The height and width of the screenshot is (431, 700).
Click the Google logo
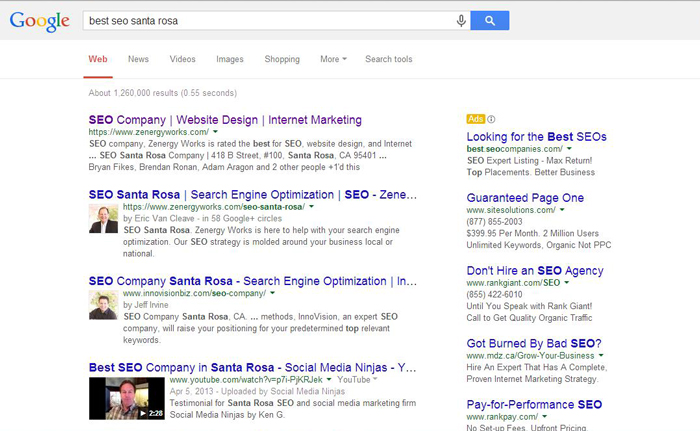40,21
